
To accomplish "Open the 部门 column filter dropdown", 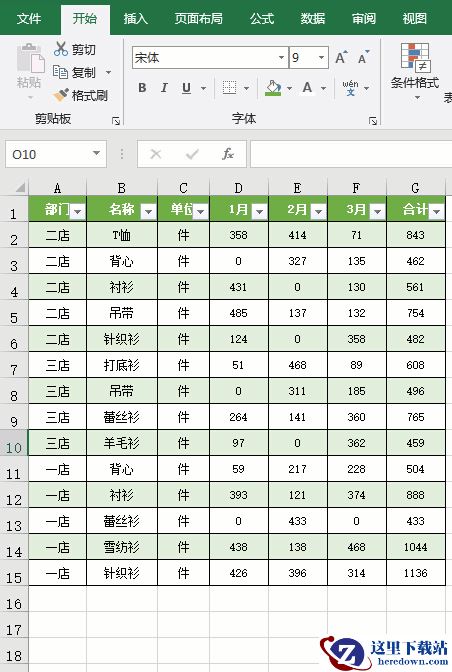I will [x=78, y=211].
